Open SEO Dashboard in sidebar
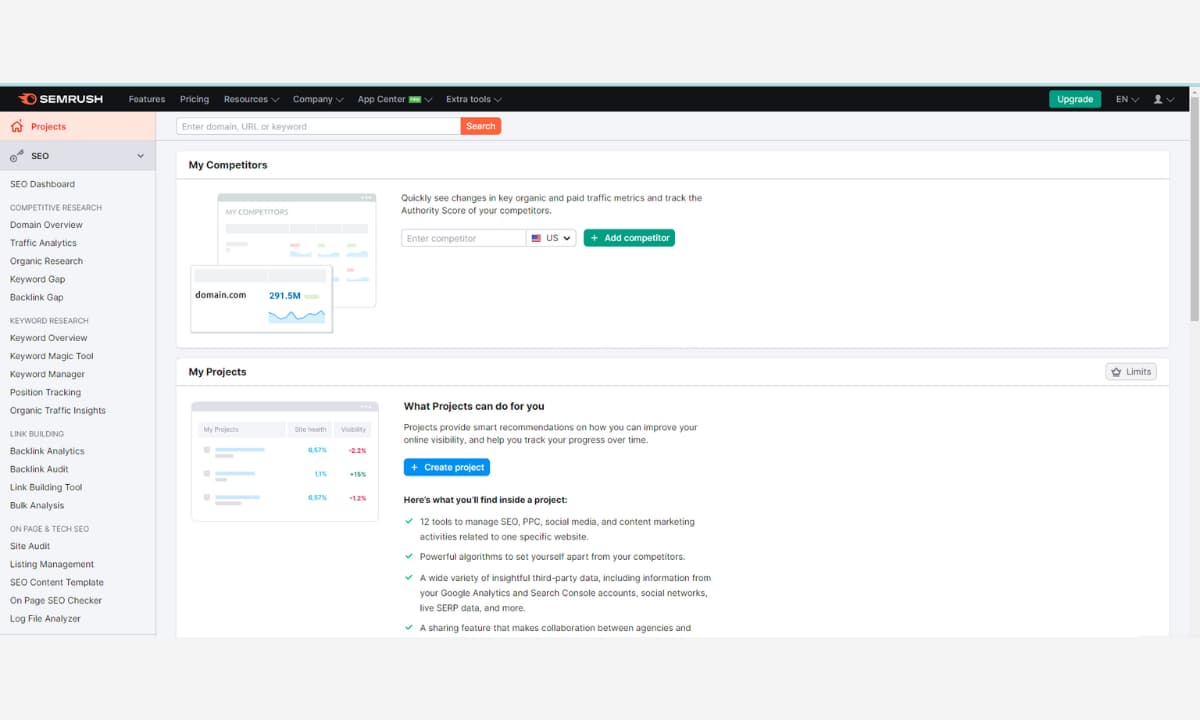The height and width of the screenshot is (720, 1200). [x=42, y=184]
